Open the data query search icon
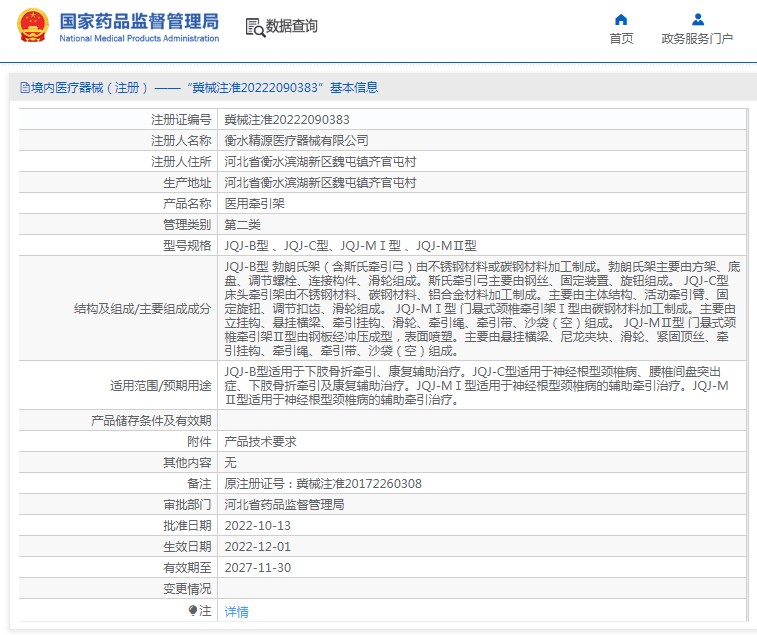The height and width of the screenshot is (635, 757). tap(255, 28)
